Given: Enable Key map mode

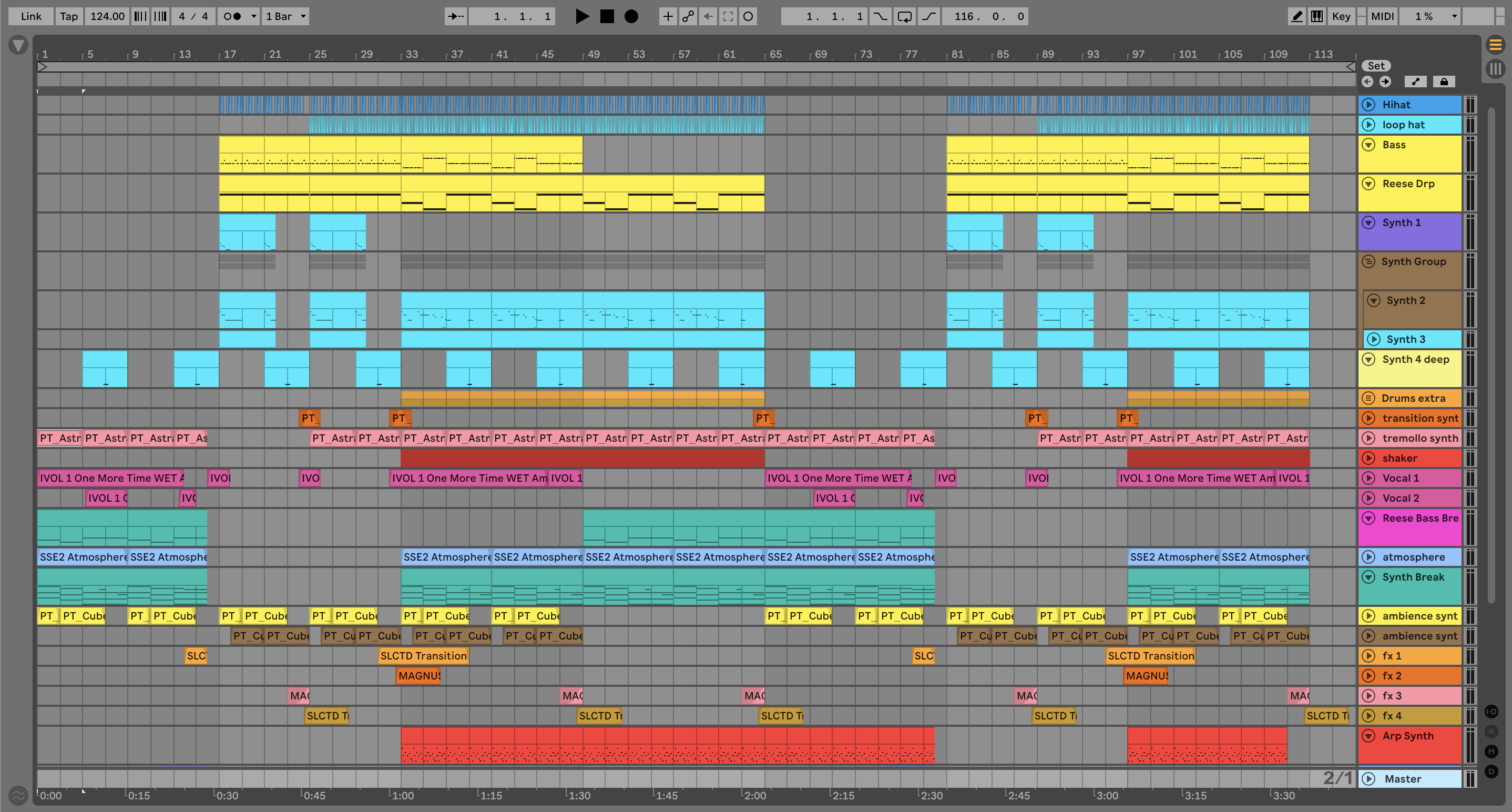Looking at the screenshot, I should click(1341, 16).
